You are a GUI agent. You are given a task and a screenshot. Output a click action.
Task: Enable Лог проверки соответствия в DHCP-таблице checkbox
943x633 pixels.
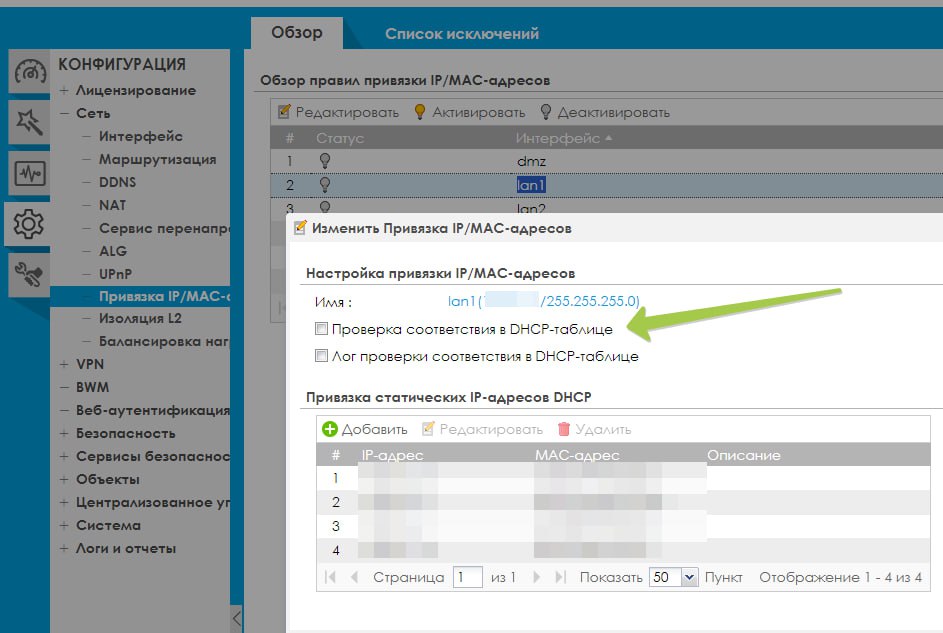click(321, 355)
